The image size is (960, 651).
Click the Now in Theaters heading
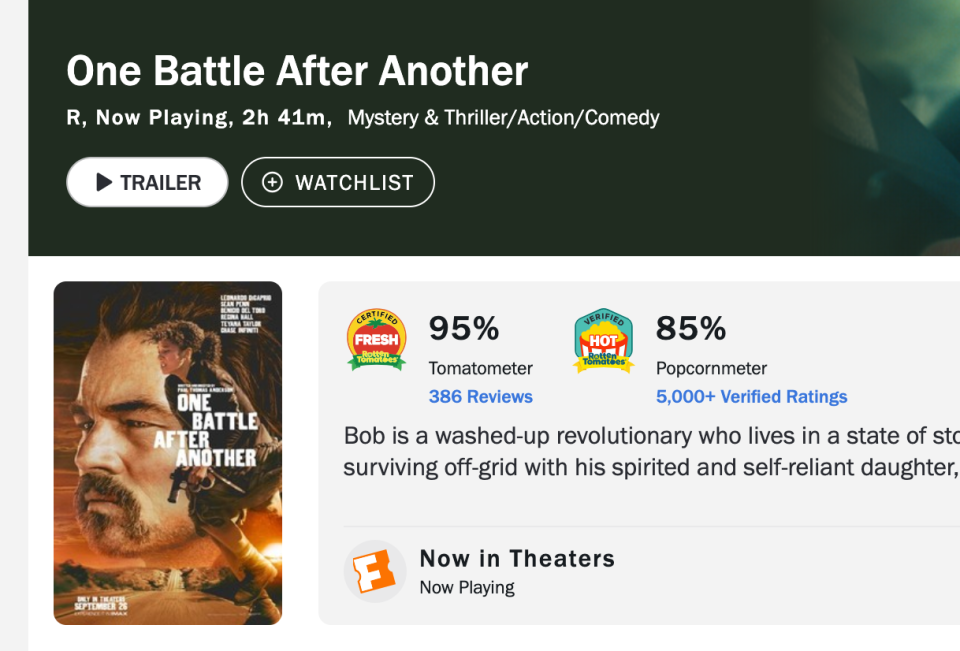516,558
